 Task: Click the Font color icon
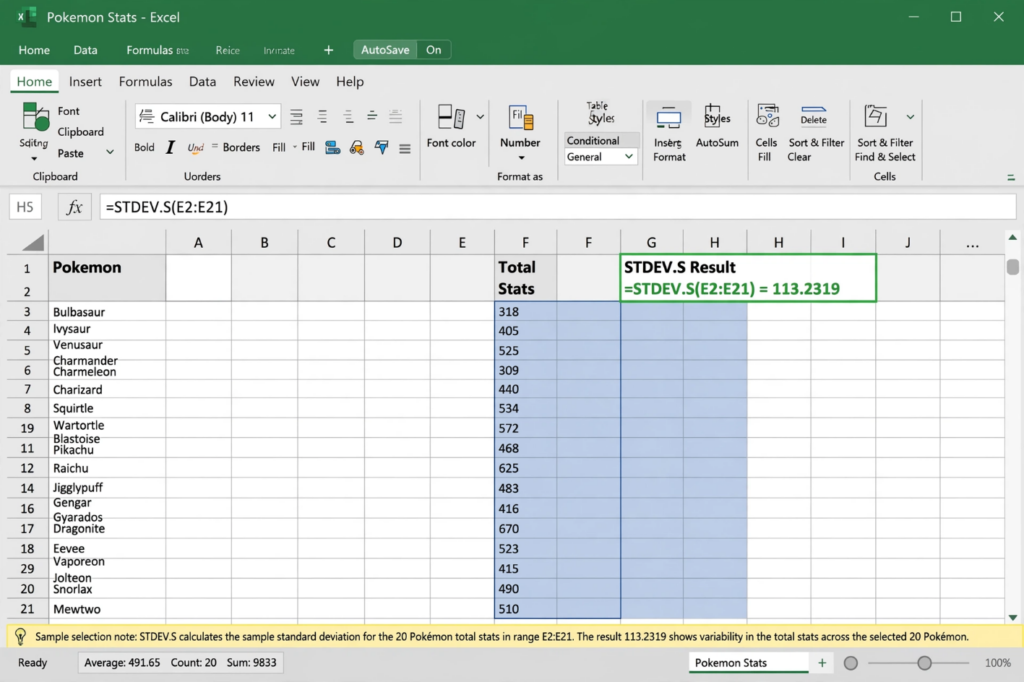[x=451, y=117]
